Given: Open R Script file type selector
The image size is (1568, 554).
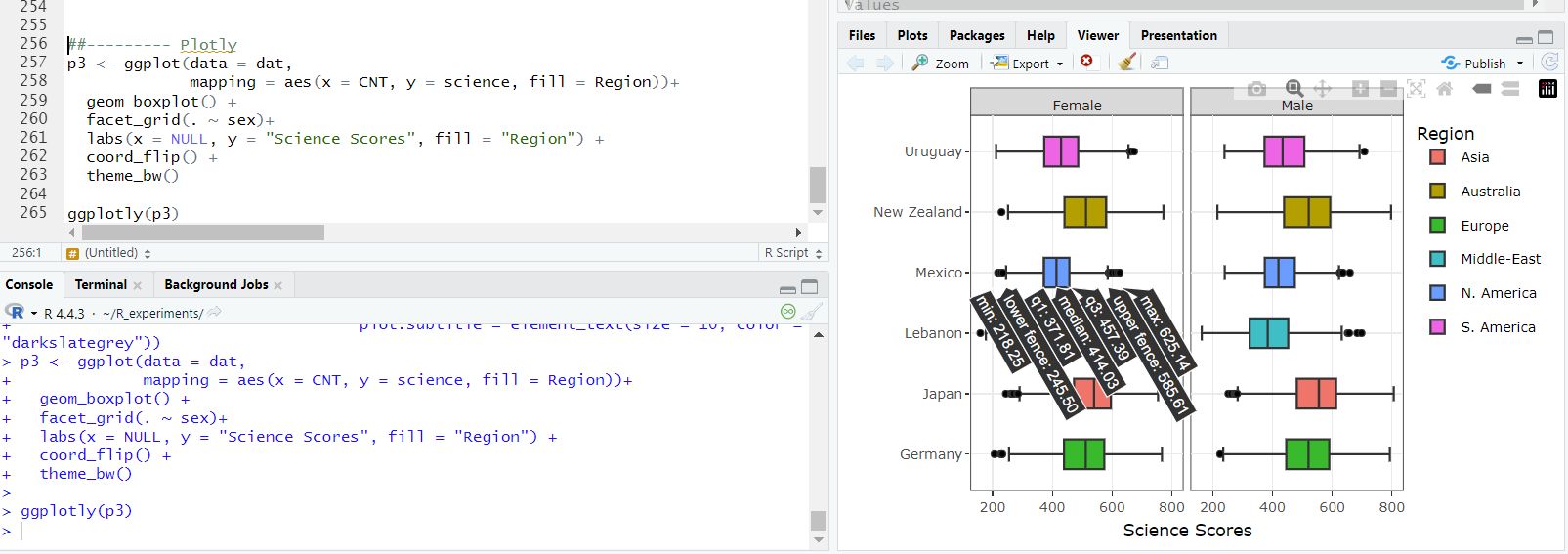Looking at the screenshot, I should 792,253.
